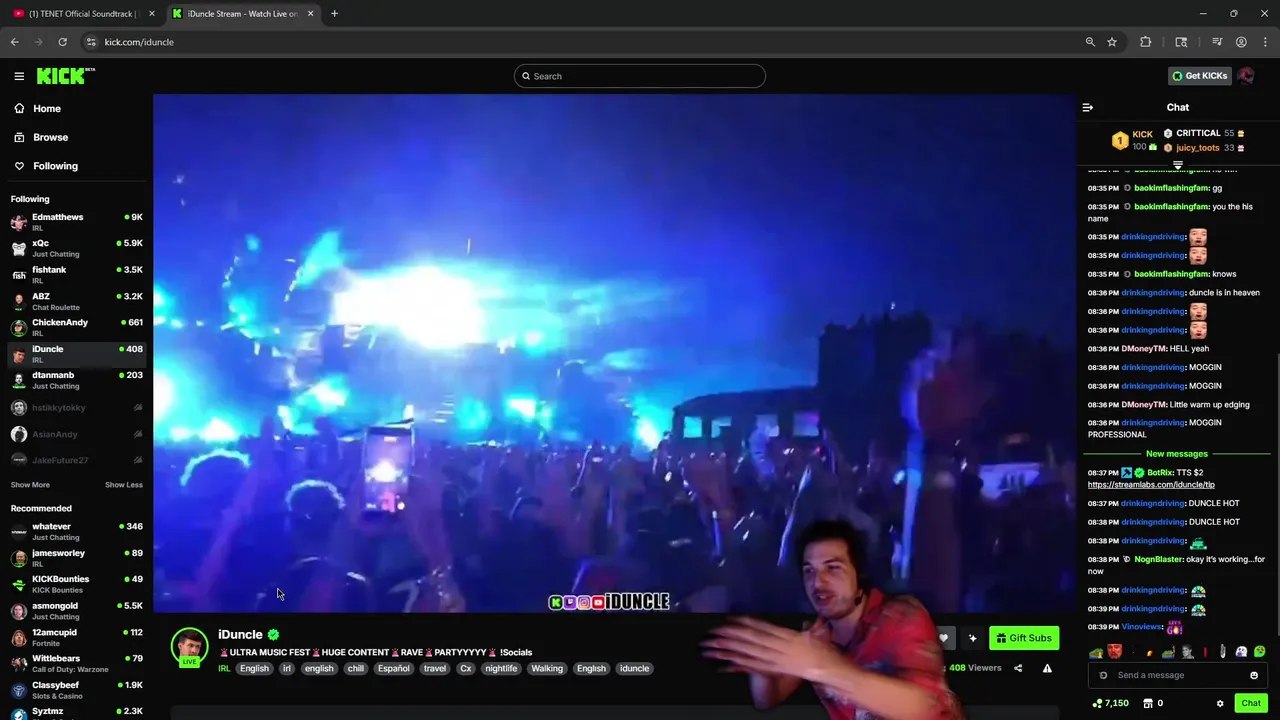
Task: Open ABZ channel in Following list
Action: [x=76, y=301]
